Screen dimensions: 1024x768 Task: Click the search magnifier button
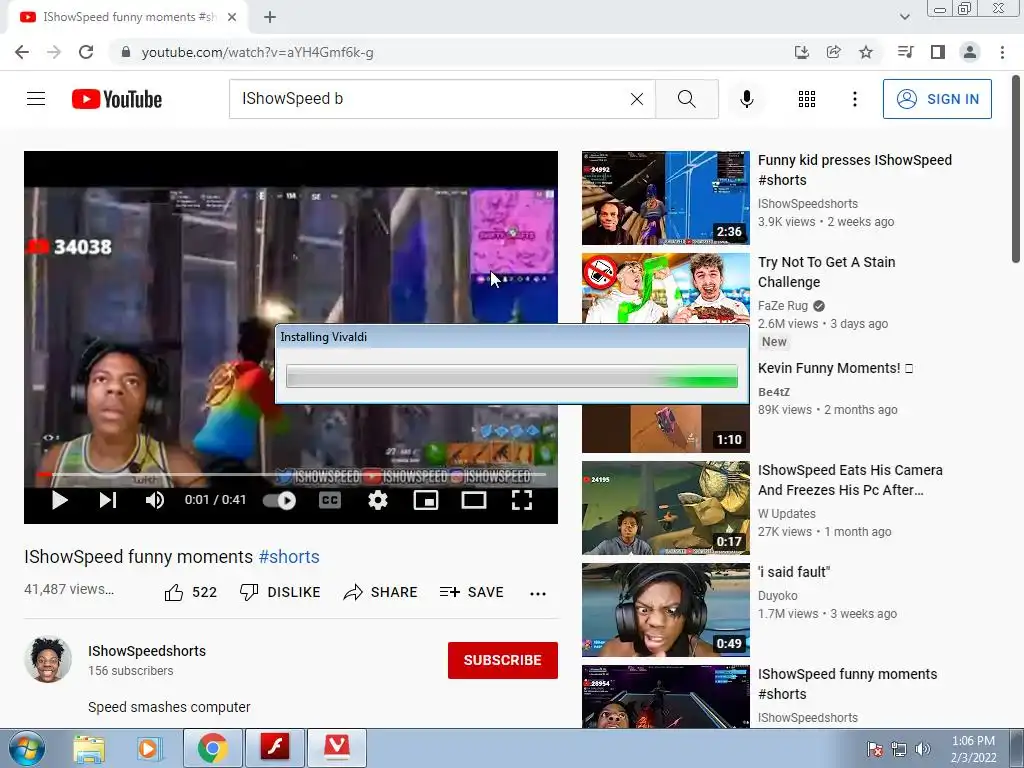click(686, 99)
